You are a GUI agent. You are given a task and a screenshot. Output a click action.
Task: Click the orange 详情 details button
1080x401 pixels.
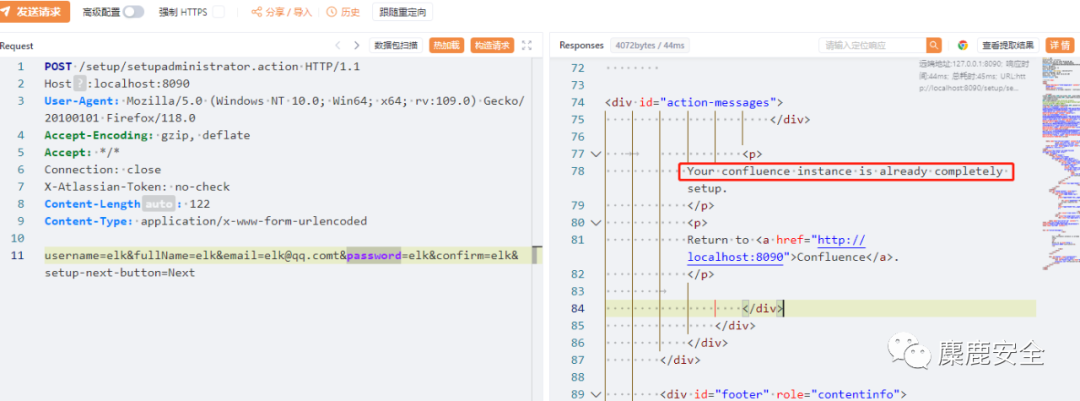1060,45
